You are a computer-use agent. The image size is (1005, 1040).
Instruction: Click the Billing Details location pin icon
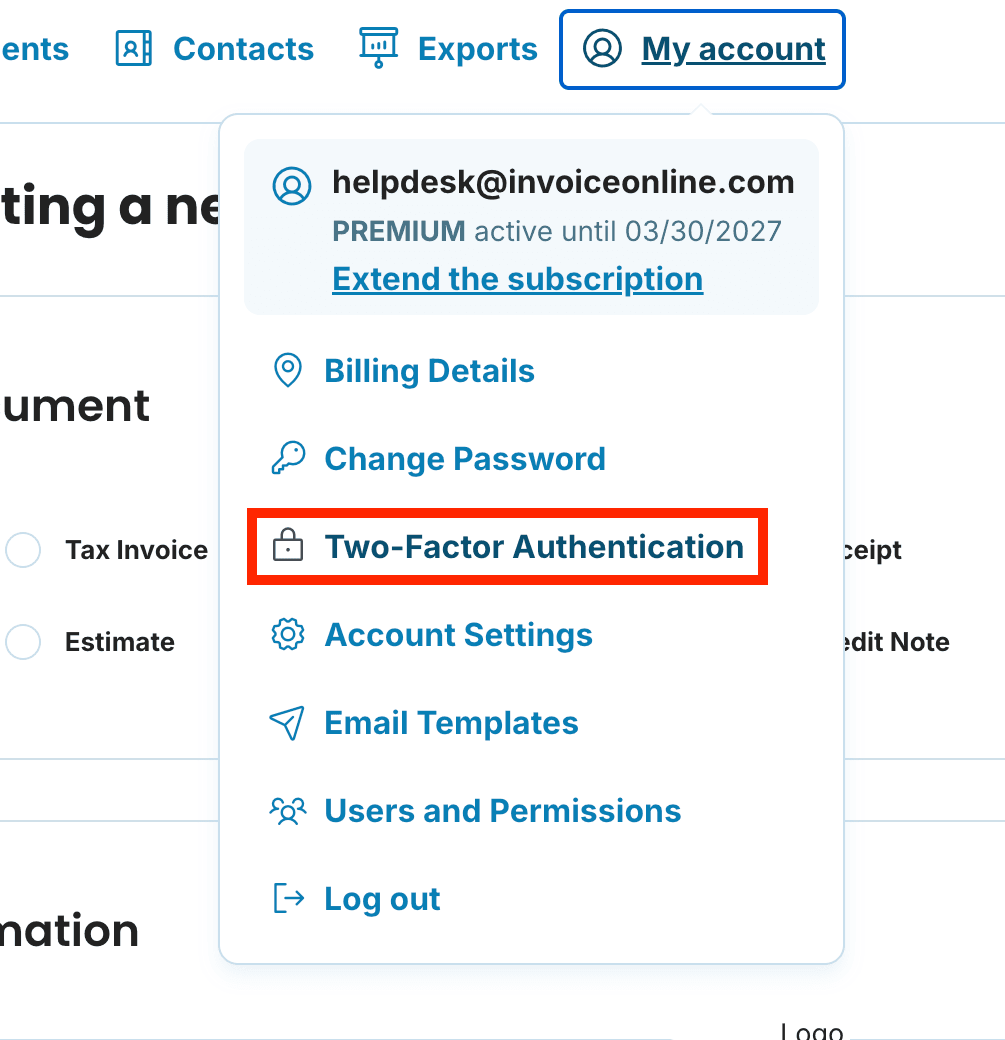288,371
